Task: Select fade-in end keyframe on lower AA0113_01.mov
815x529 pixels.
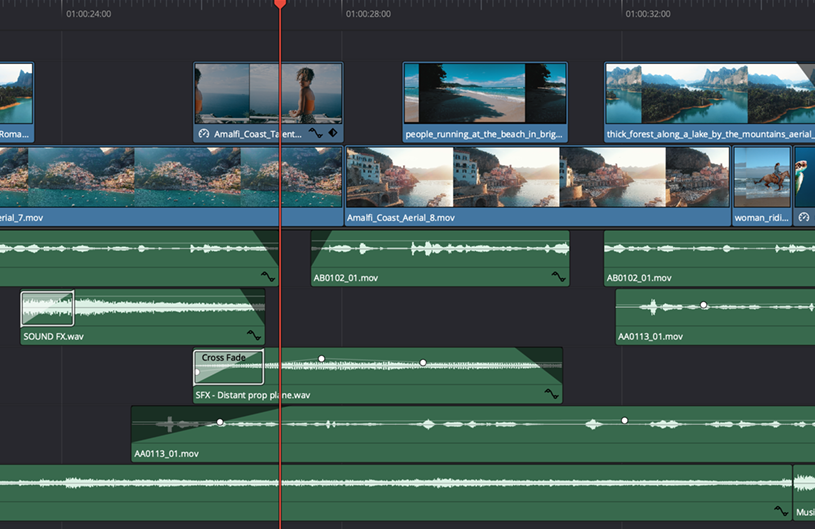Action: [x=220, y=422]
